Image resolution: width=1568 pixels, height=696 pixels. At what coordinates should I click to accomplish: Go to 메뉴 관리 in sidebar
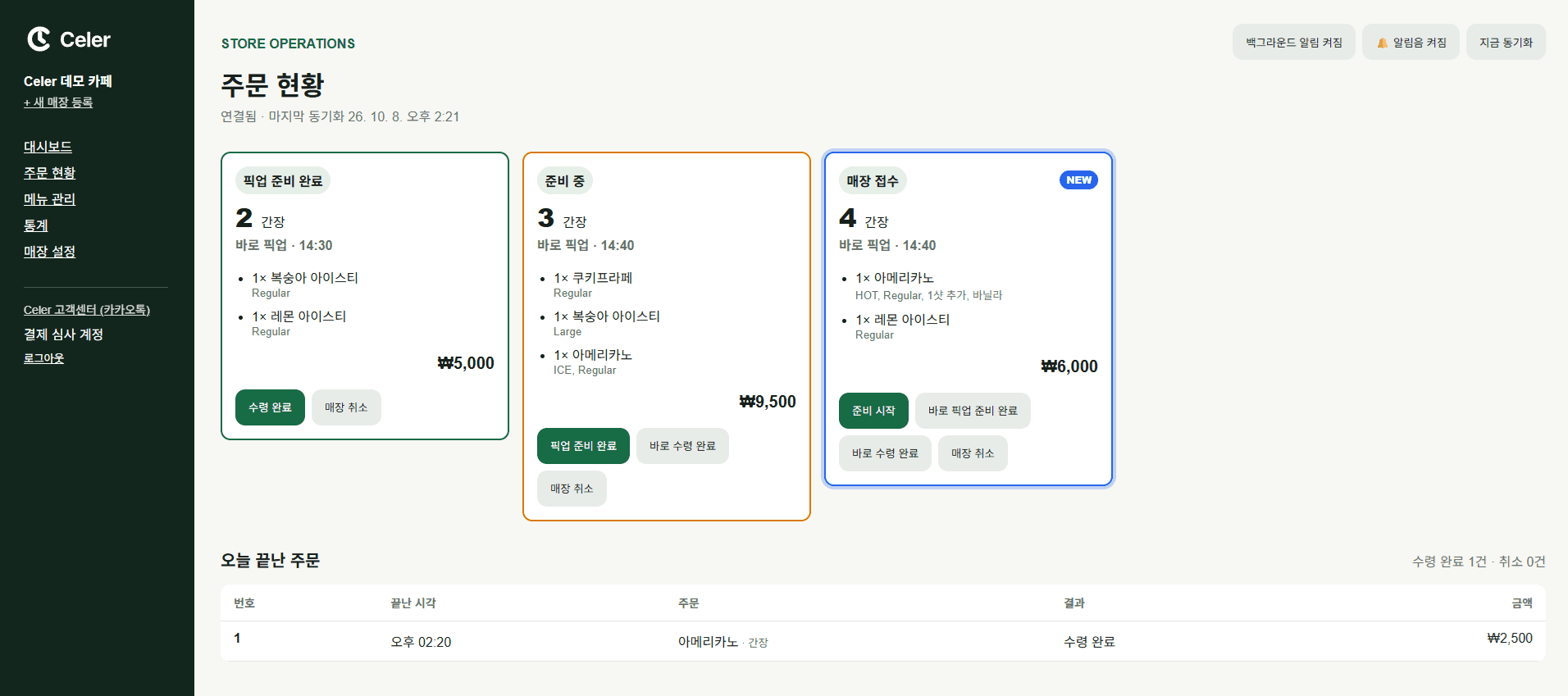point(49,199)
